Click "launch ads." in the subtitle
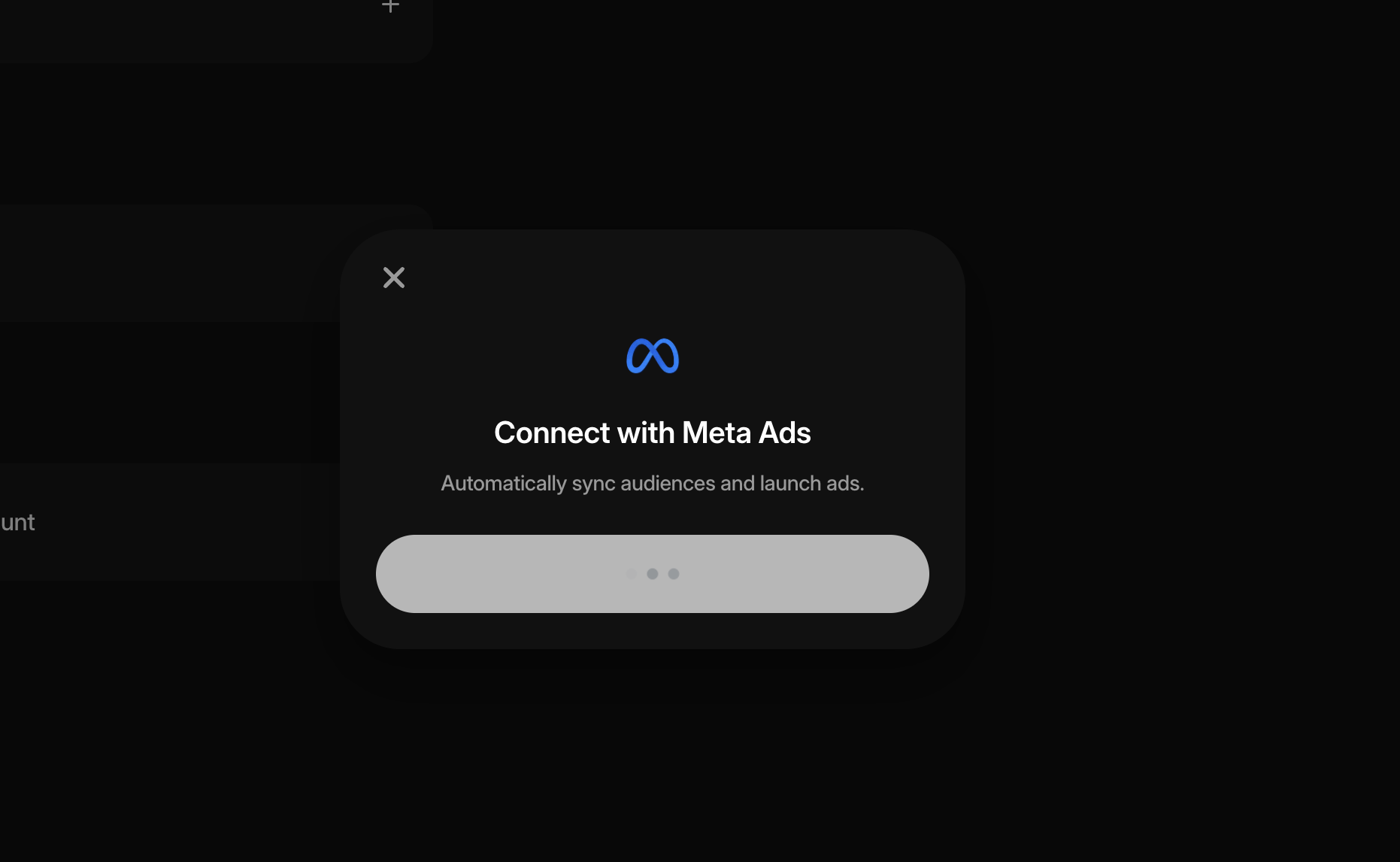Viewport: 1400px width, 862px height. (x=812, y=483)
